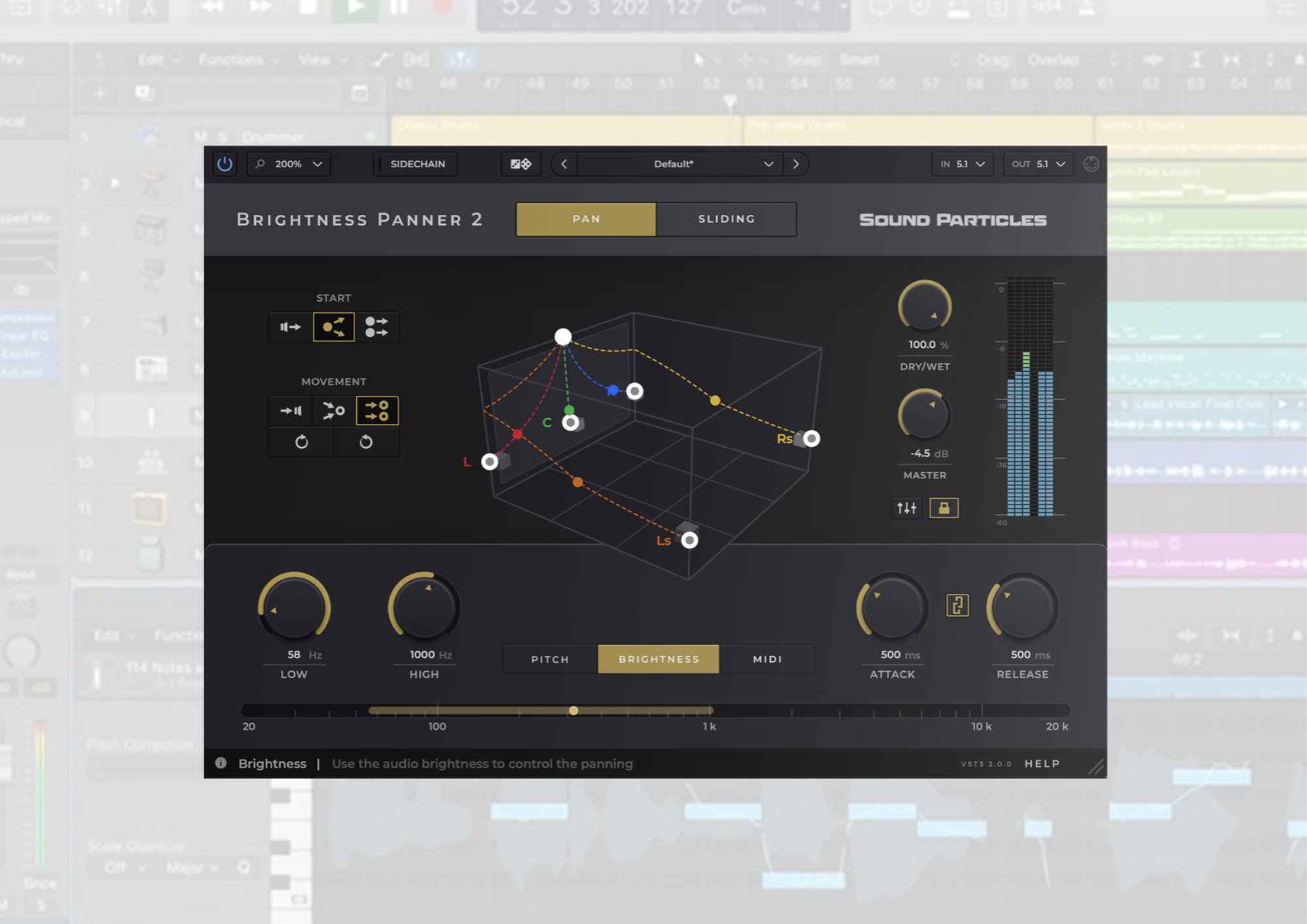This screenshot has width=1307, height=924.
Task: Select the BRIGHTNESS mode tab
Action: pos(659,659)
